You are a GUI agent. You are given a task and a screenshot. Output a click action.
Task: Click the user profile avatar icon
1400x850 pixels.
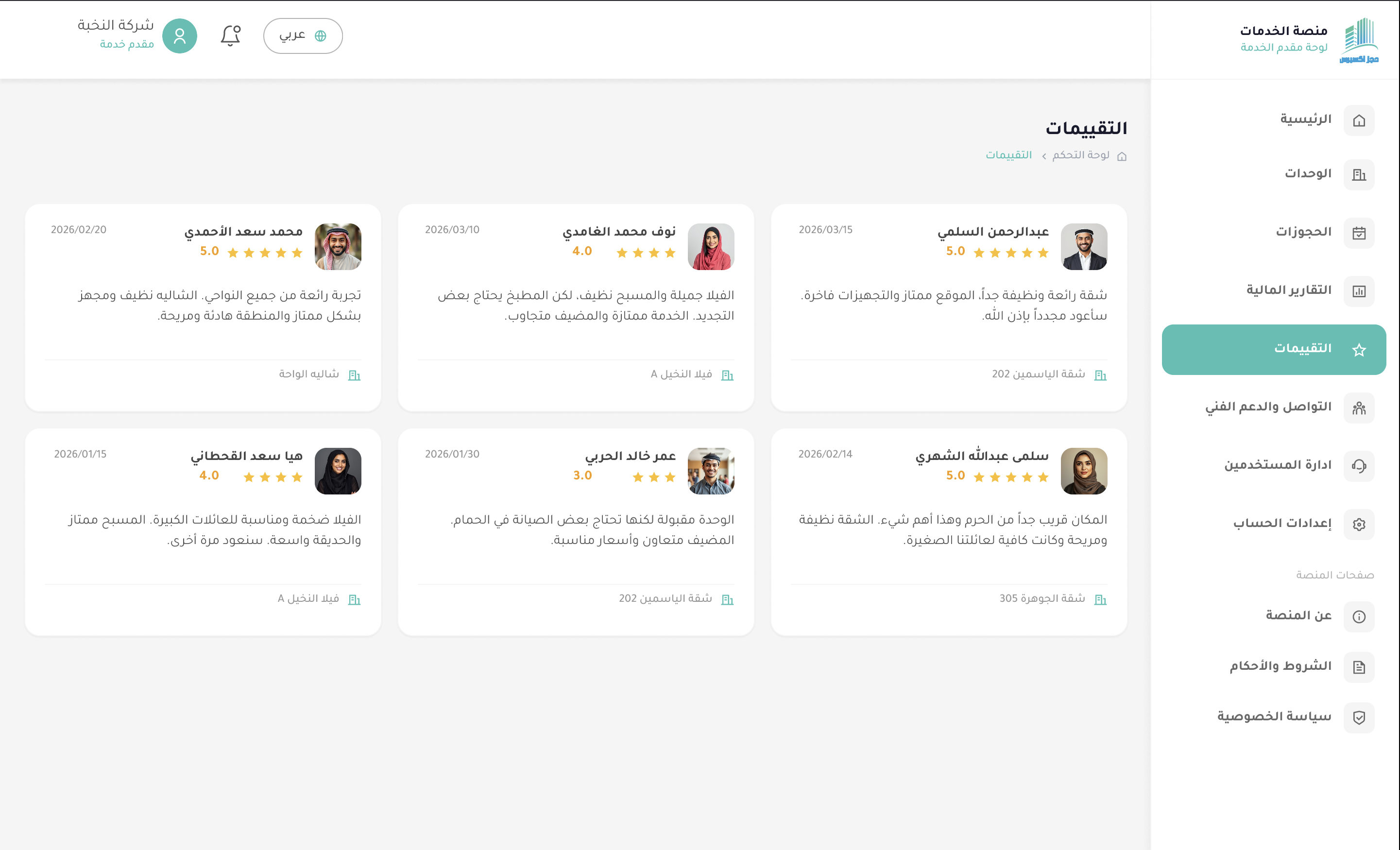coord(180,36)
